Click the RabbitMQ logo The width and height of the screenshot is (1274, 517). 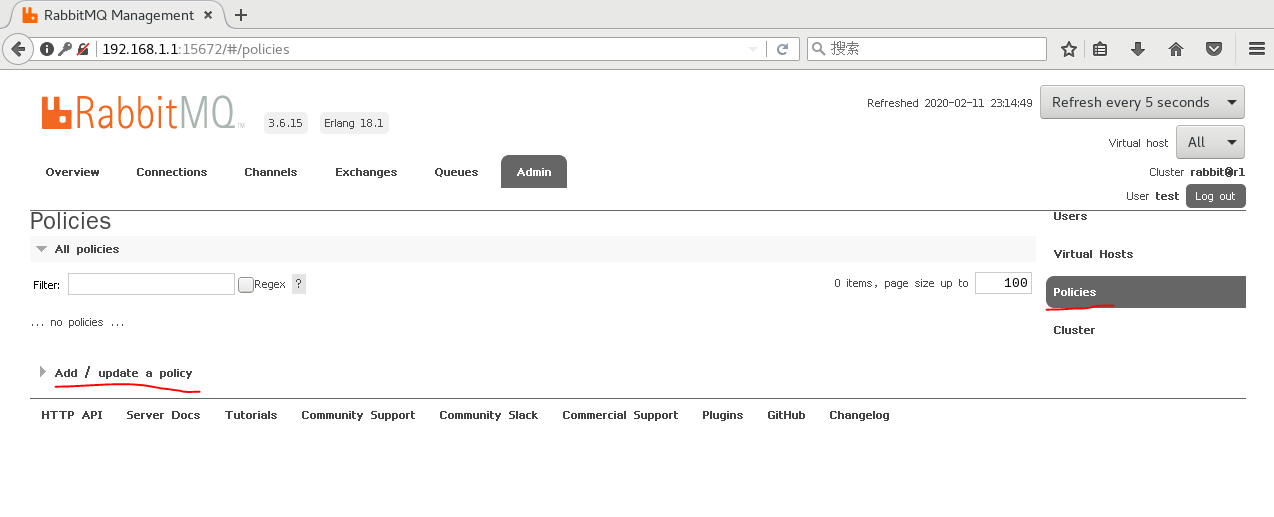pyautogui.click(x=142, y=112)
